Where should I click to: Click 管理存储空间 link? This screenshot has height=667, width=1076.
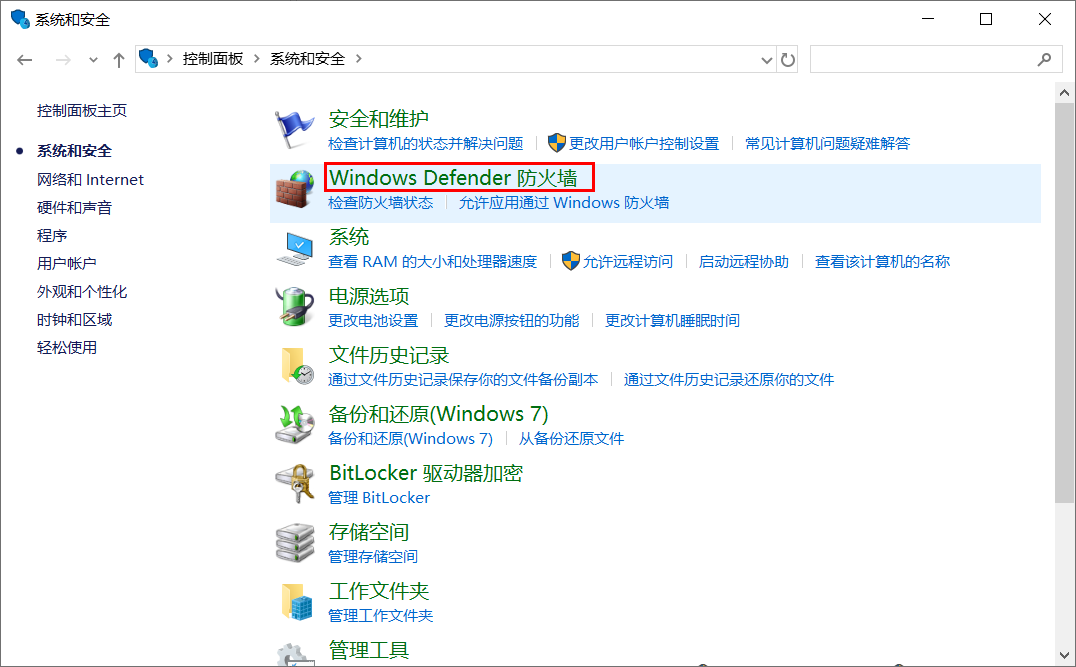click(373, 557)
